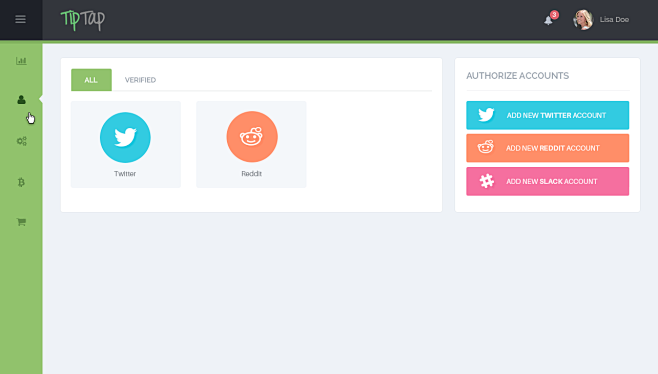Open the Bitcoin sidebar icon

21,182
